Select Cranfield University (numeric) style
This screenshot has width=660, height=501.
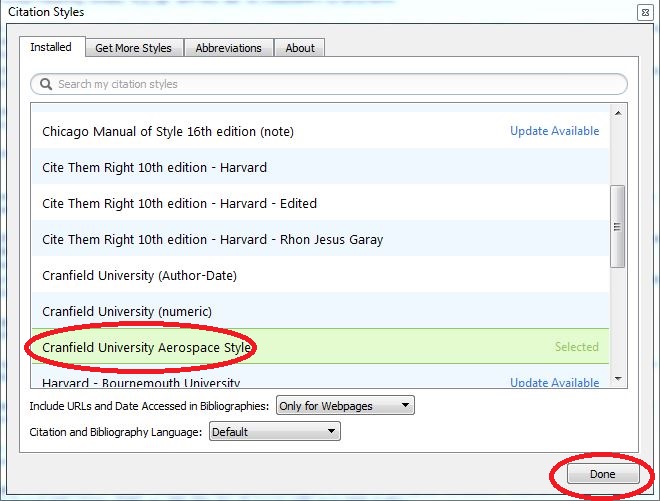[127, 311]
